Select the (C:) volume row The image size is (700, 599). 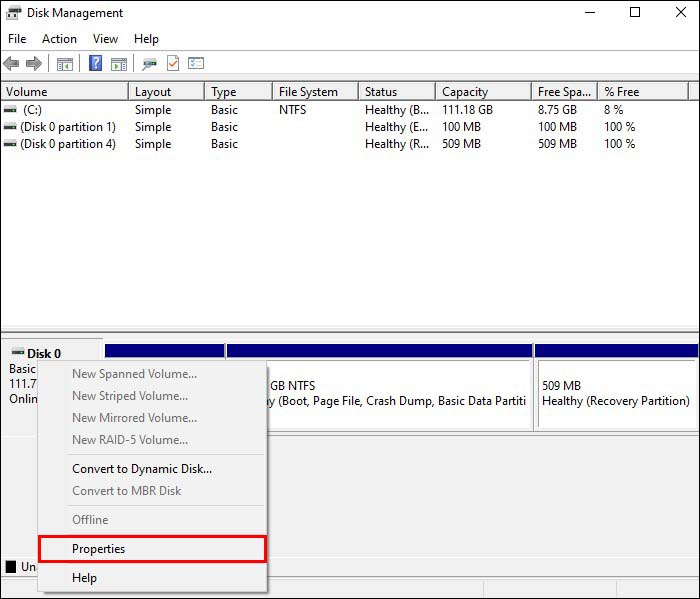[32, 110]
